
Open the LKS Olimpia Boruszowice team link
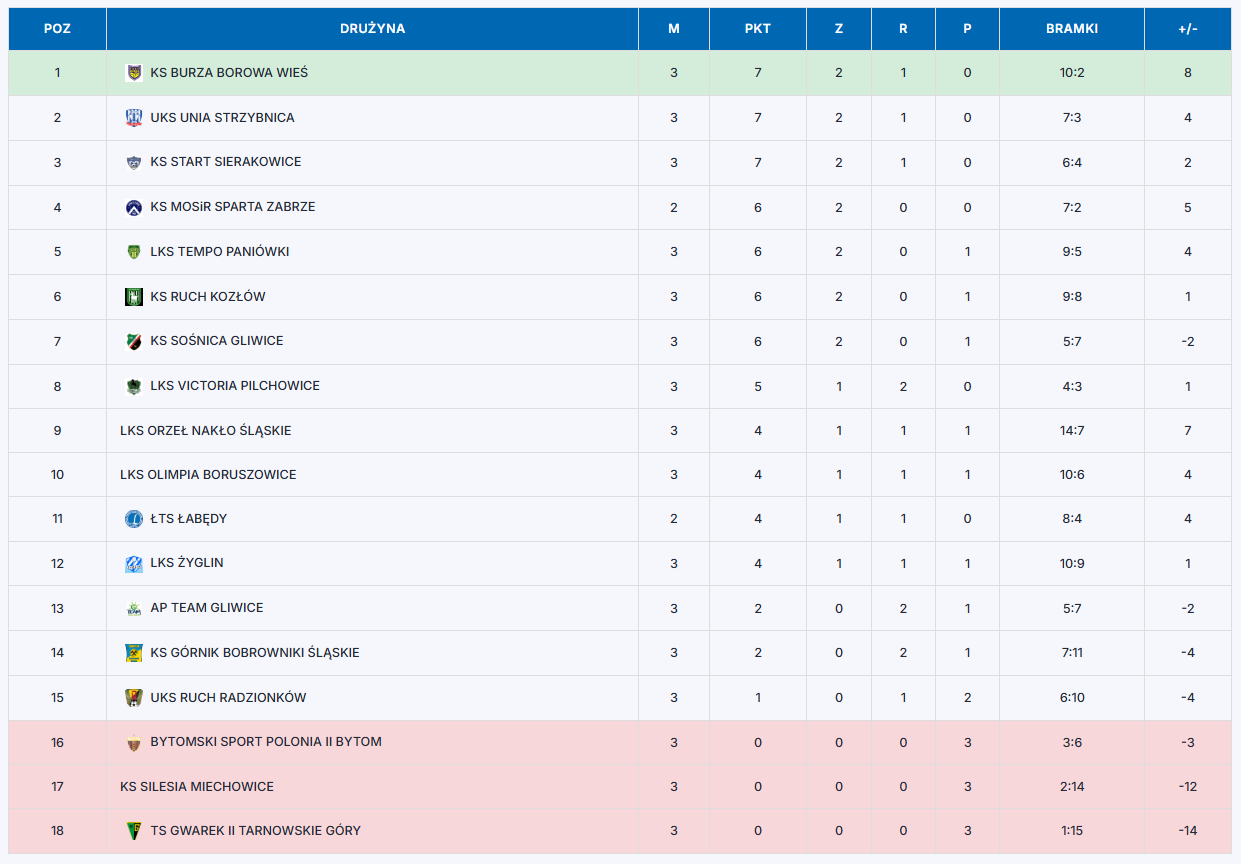208,475
